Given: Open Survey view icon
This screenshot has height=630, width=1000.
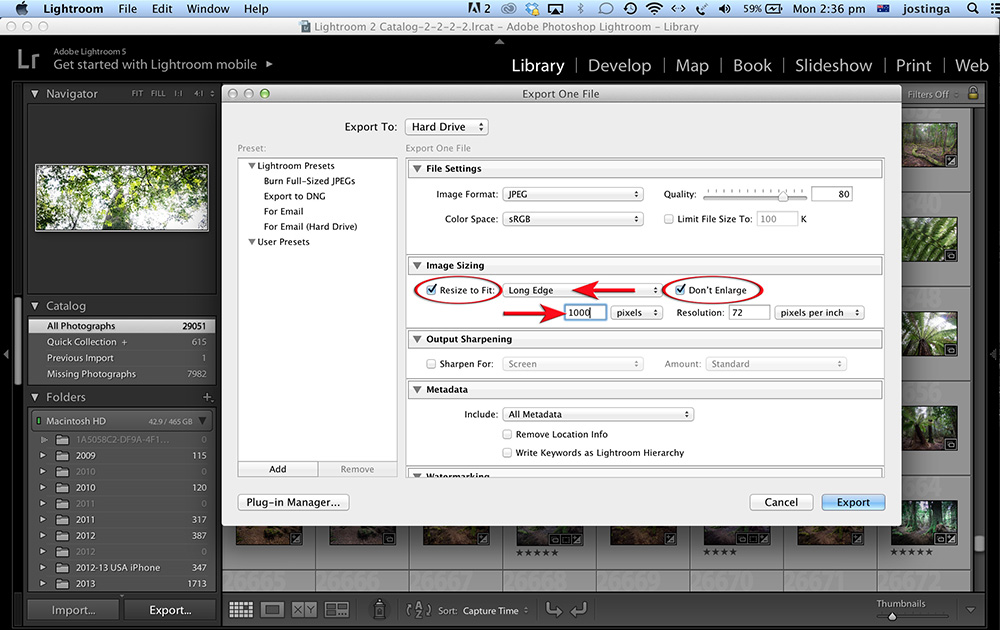Looking at the screenshot, I should [x=337, y=609].
